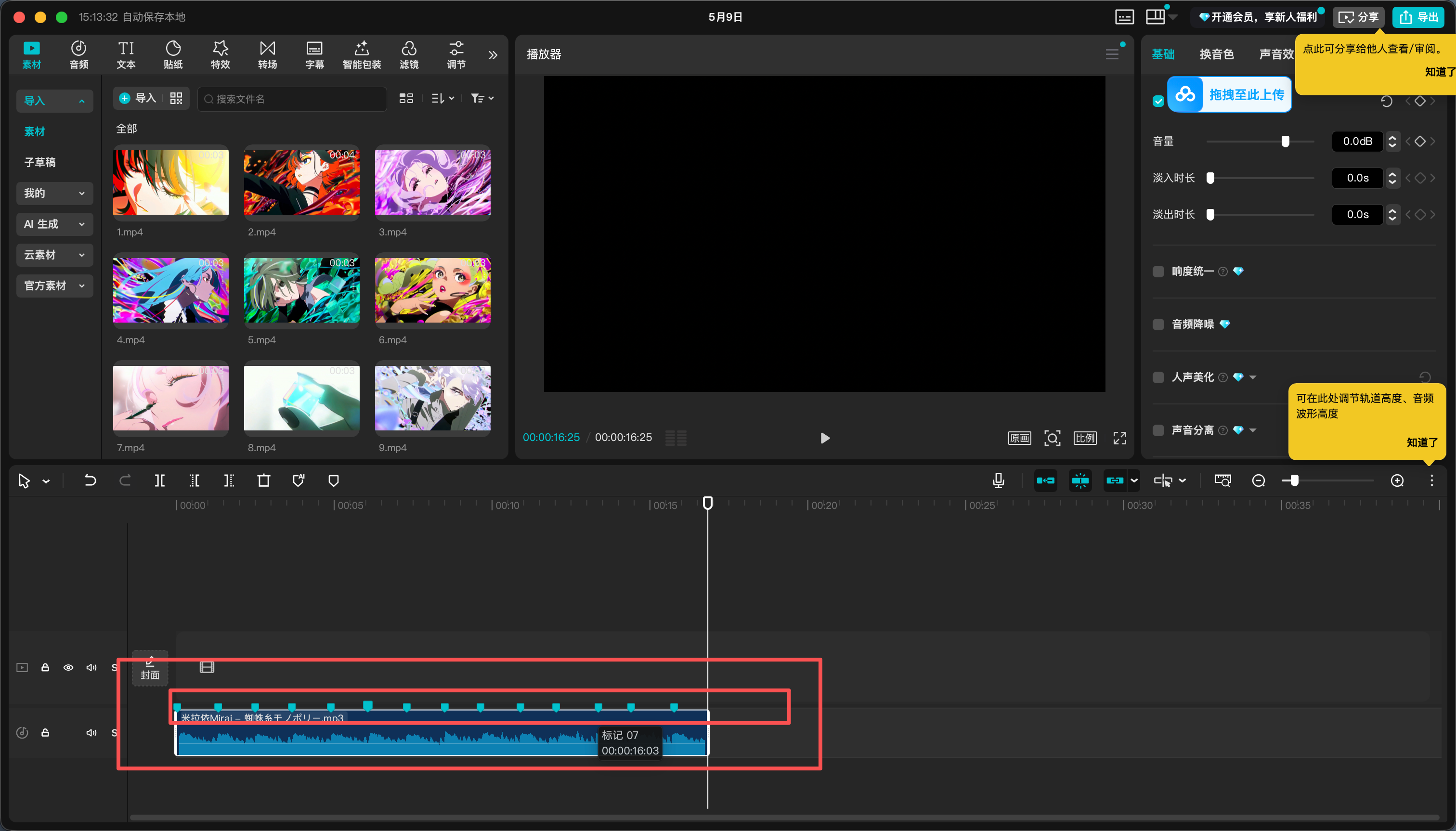
Task: Click 开通会员，享新人福利 membership link
Action: [1257, 17]
